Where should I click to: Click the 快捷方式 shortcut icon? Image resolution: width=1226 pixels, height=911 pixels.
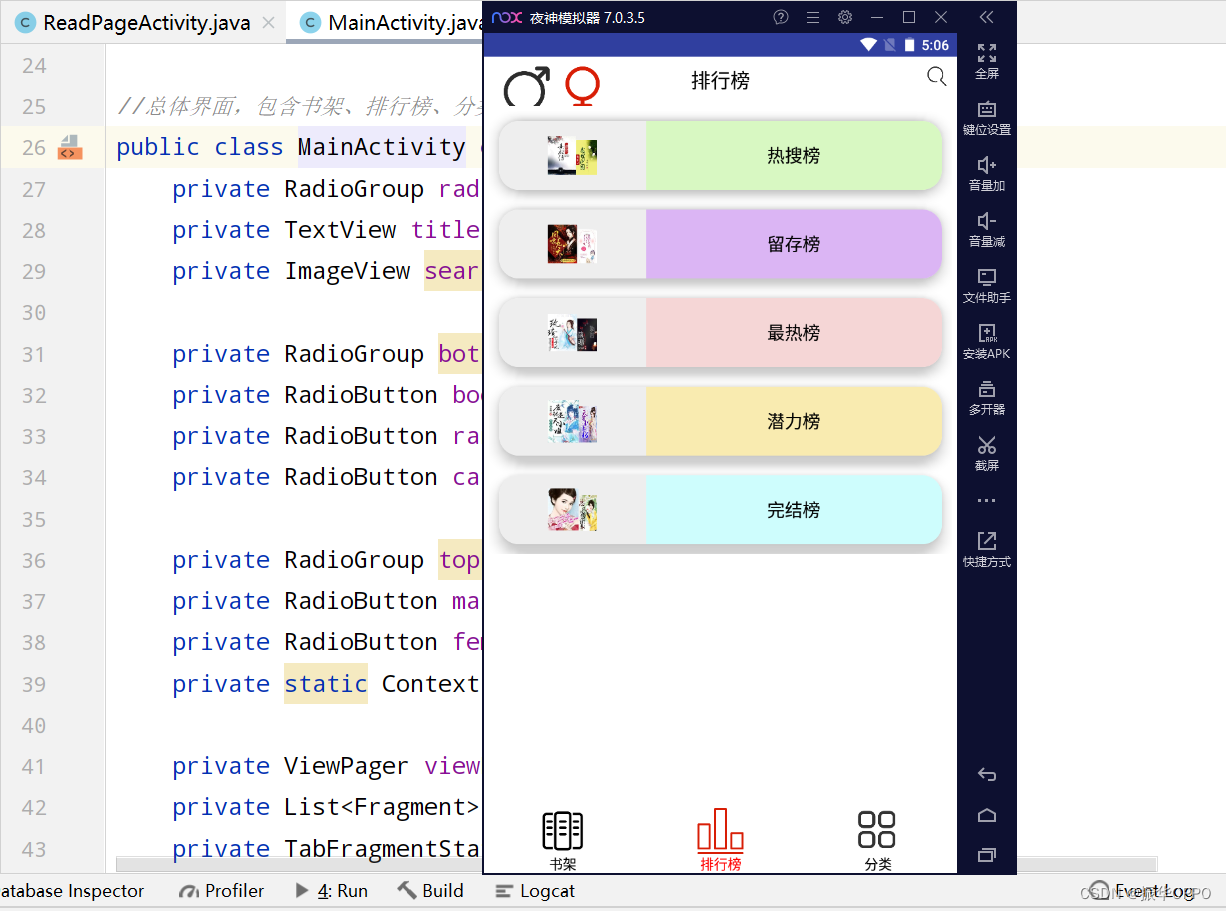(987, 549)
